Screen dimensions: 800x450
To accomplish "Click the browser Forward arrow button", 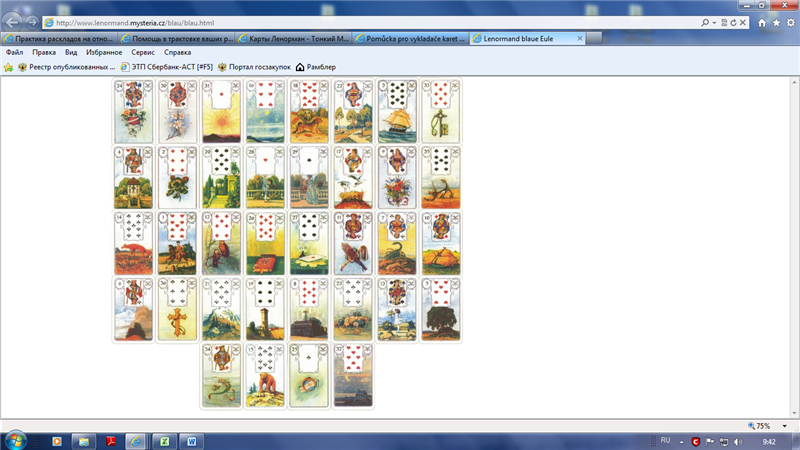I will click(x=32, y=22).
